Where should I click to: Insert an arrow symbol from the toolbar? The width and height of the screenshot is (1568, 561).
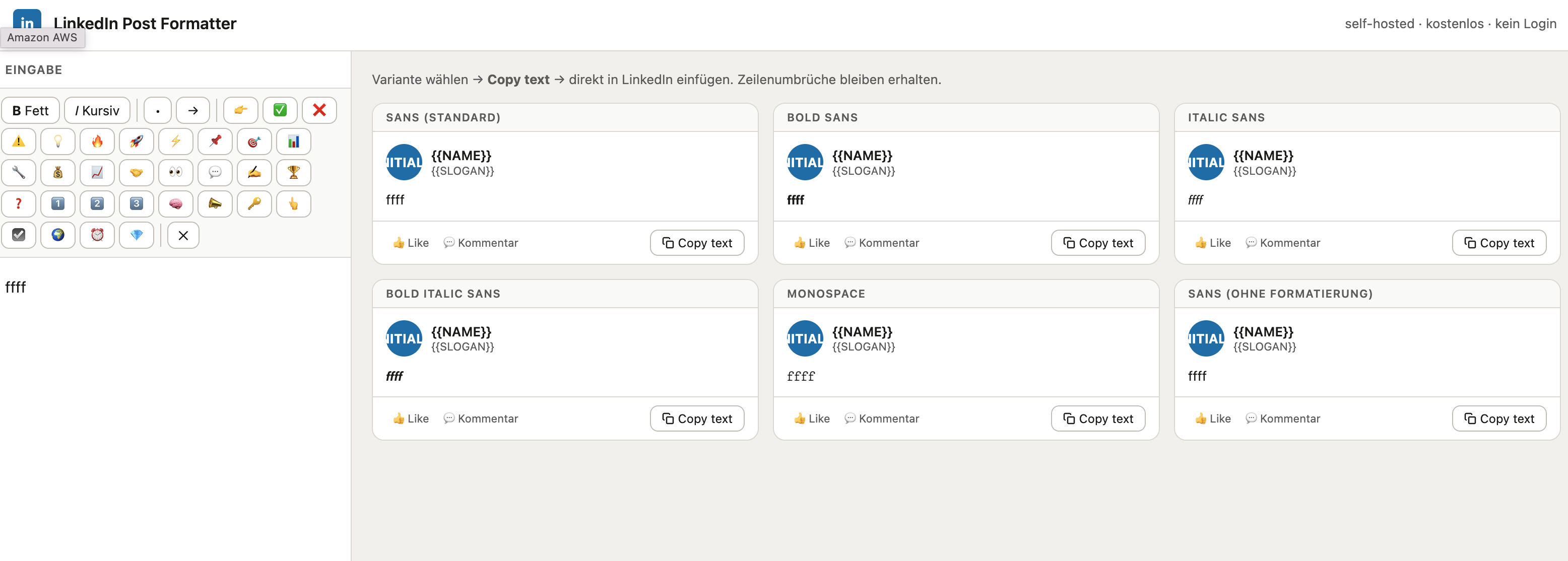[x=193, y=110]
